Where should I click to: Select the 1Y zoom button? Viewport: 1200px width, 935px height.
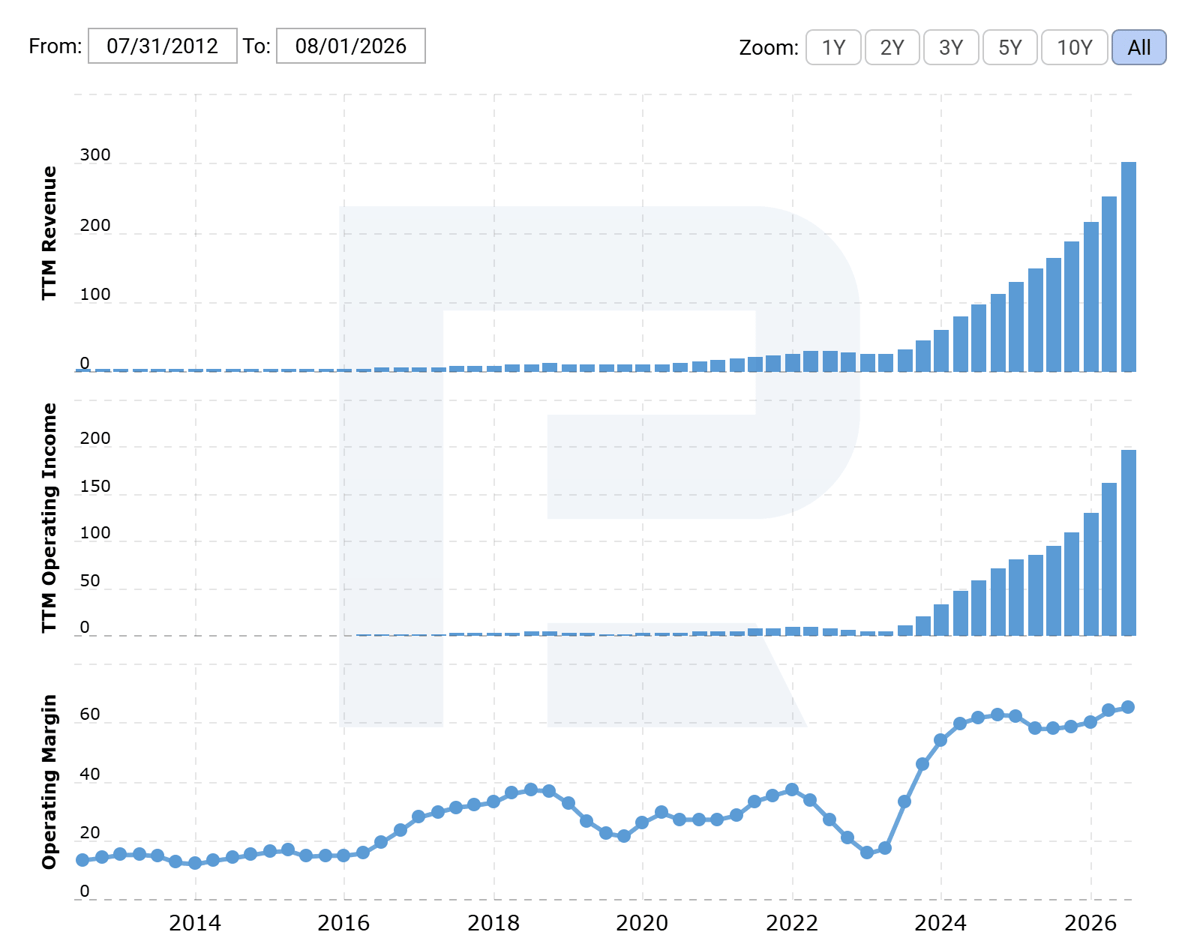coord(833,47)
